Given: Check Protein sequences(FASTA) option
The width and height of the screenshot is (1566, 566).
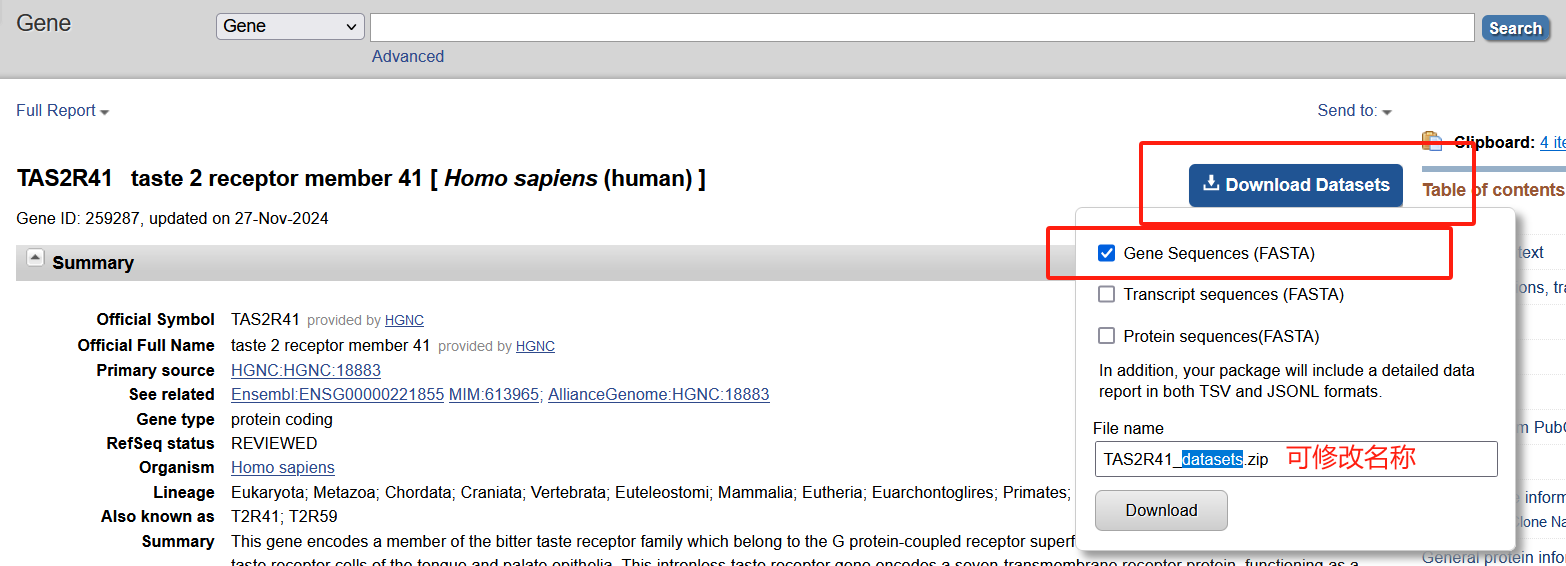Looking at the screenshot, I should click(x=1106, y=336).
